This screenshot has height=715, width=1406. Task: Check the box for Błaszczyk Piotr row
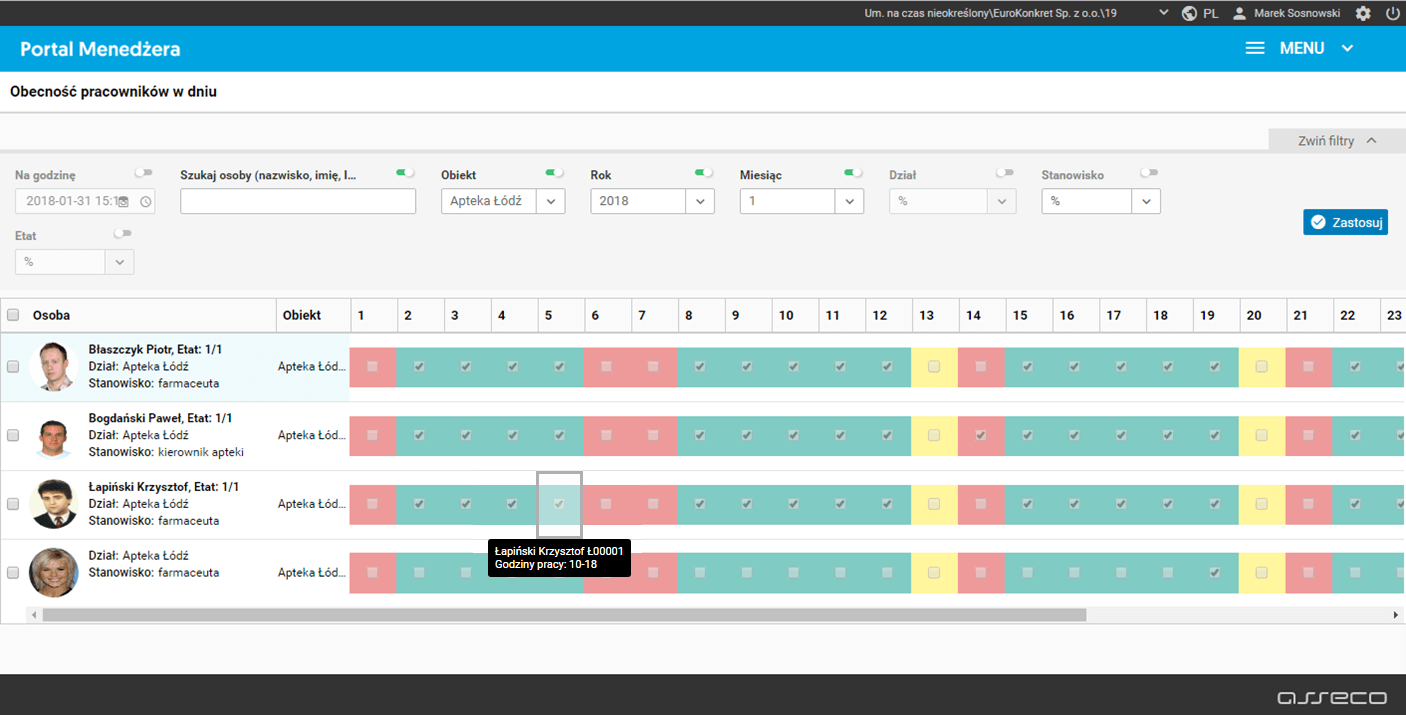point(13,367)
